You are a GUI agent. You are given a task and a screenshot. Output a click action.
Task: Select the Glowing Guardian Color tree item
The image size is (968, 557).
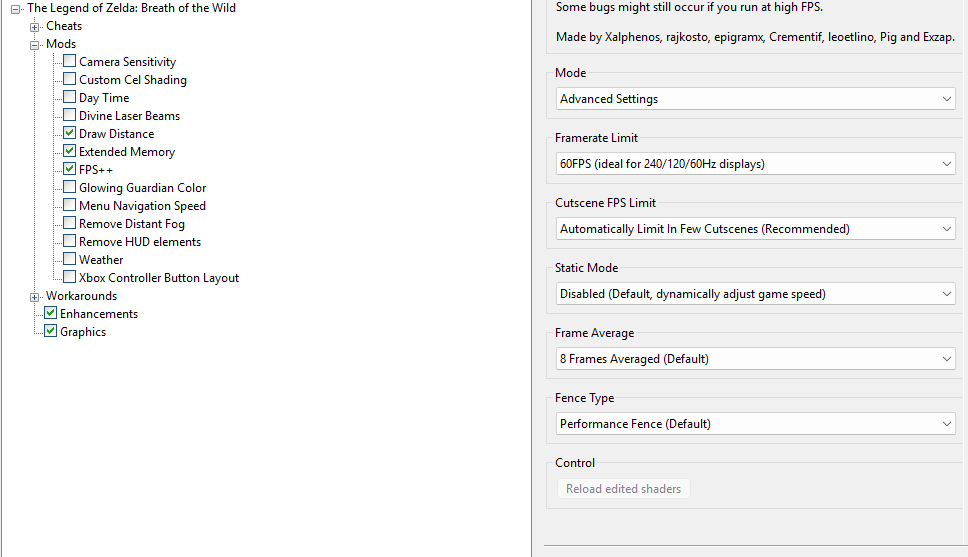[x=143, y=188]
